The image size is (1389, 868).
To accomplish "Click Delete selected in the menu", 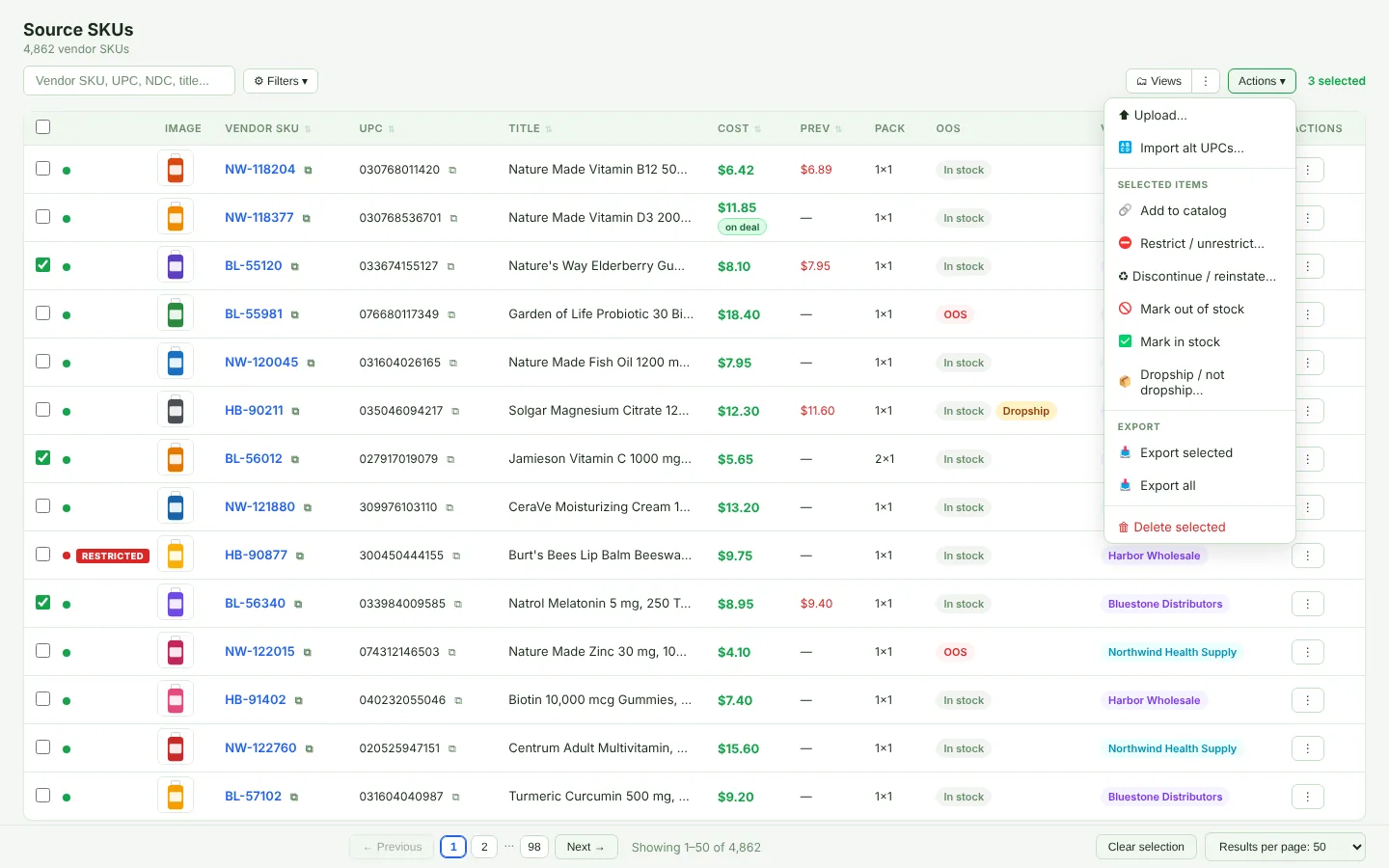I will 1200,528.
